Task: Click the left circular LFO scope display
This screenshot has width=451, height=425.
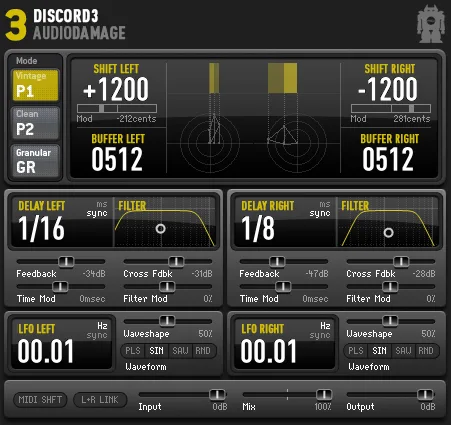Action: coord(210,142)
